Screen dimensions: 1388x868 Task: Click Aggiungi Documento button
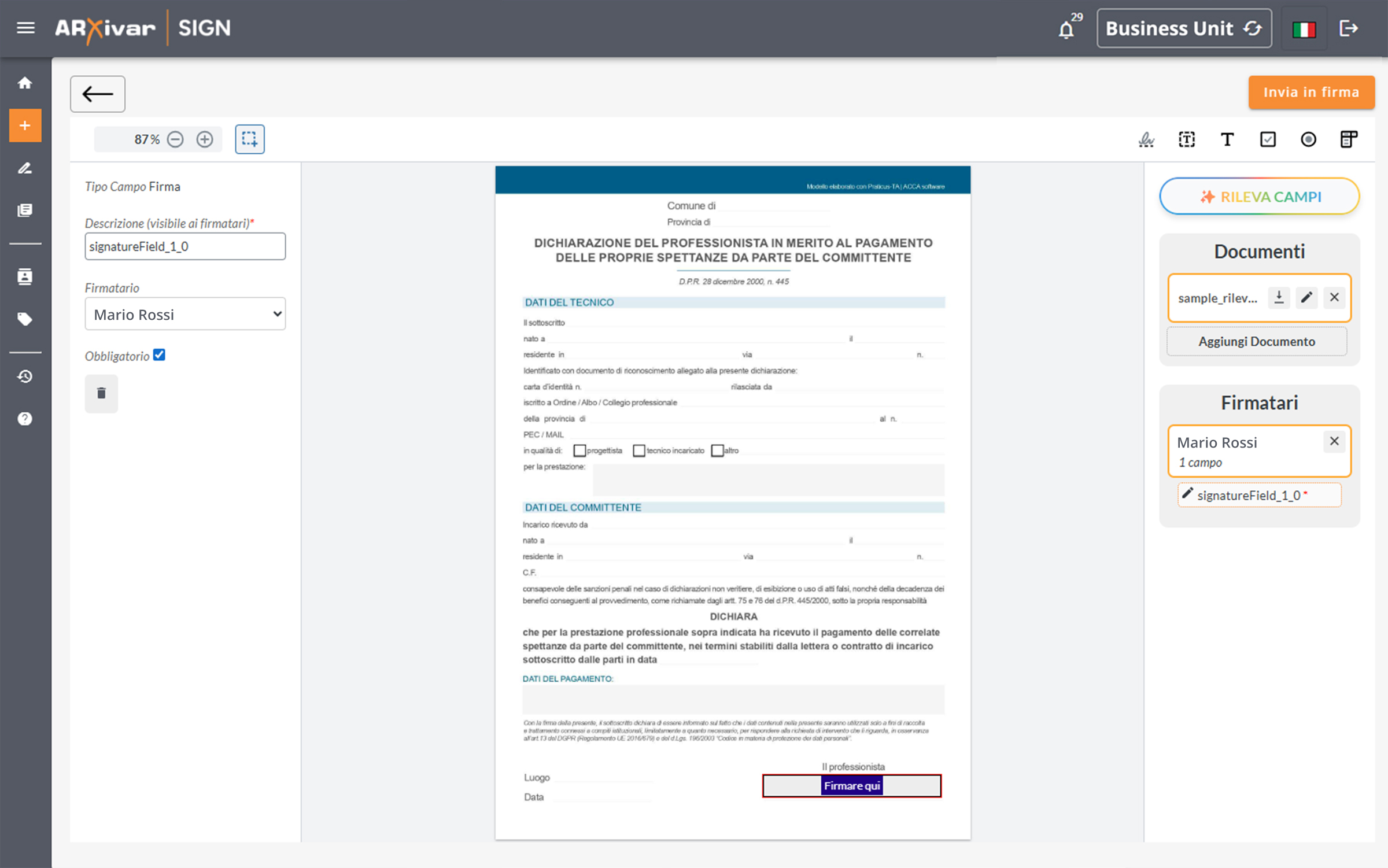click(1256, 341)
